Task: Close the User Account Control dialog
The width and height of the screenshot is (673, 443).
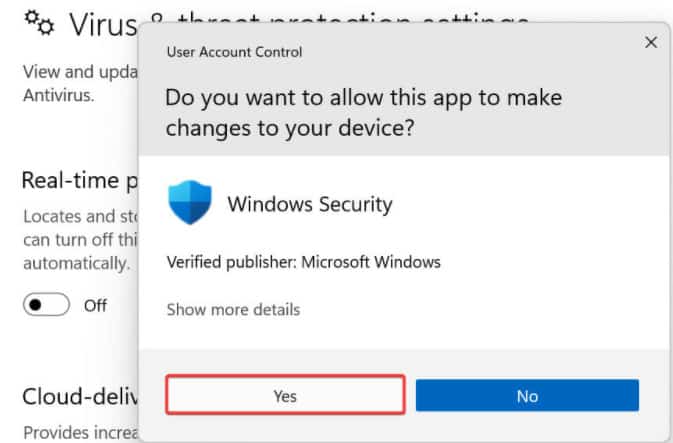Action: (651, 42)
